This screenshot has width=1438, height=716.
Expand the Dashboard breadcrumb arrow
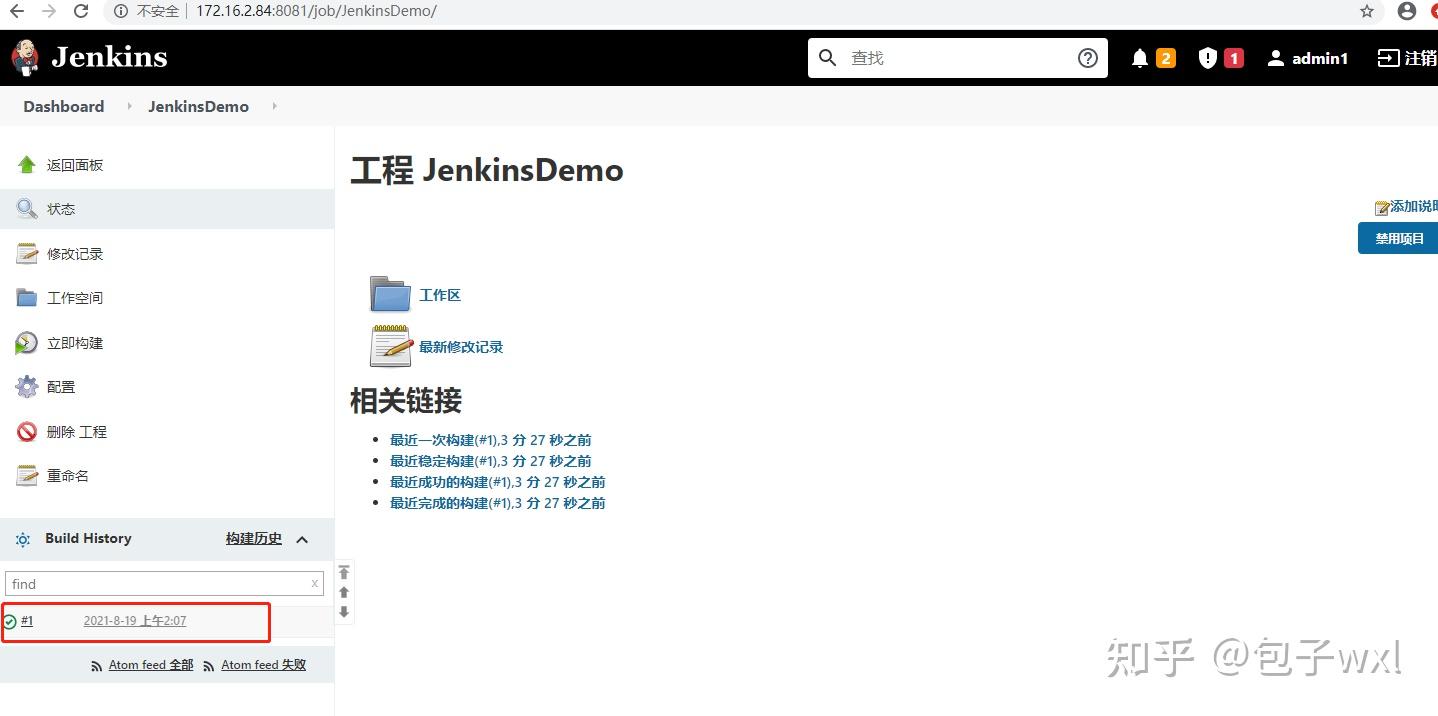point(128,106)
